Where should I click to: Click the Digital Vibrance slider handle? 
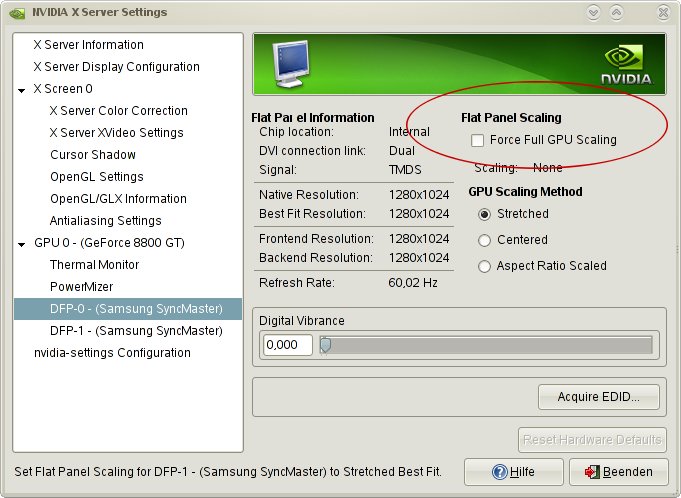click(x=325, y=345)
